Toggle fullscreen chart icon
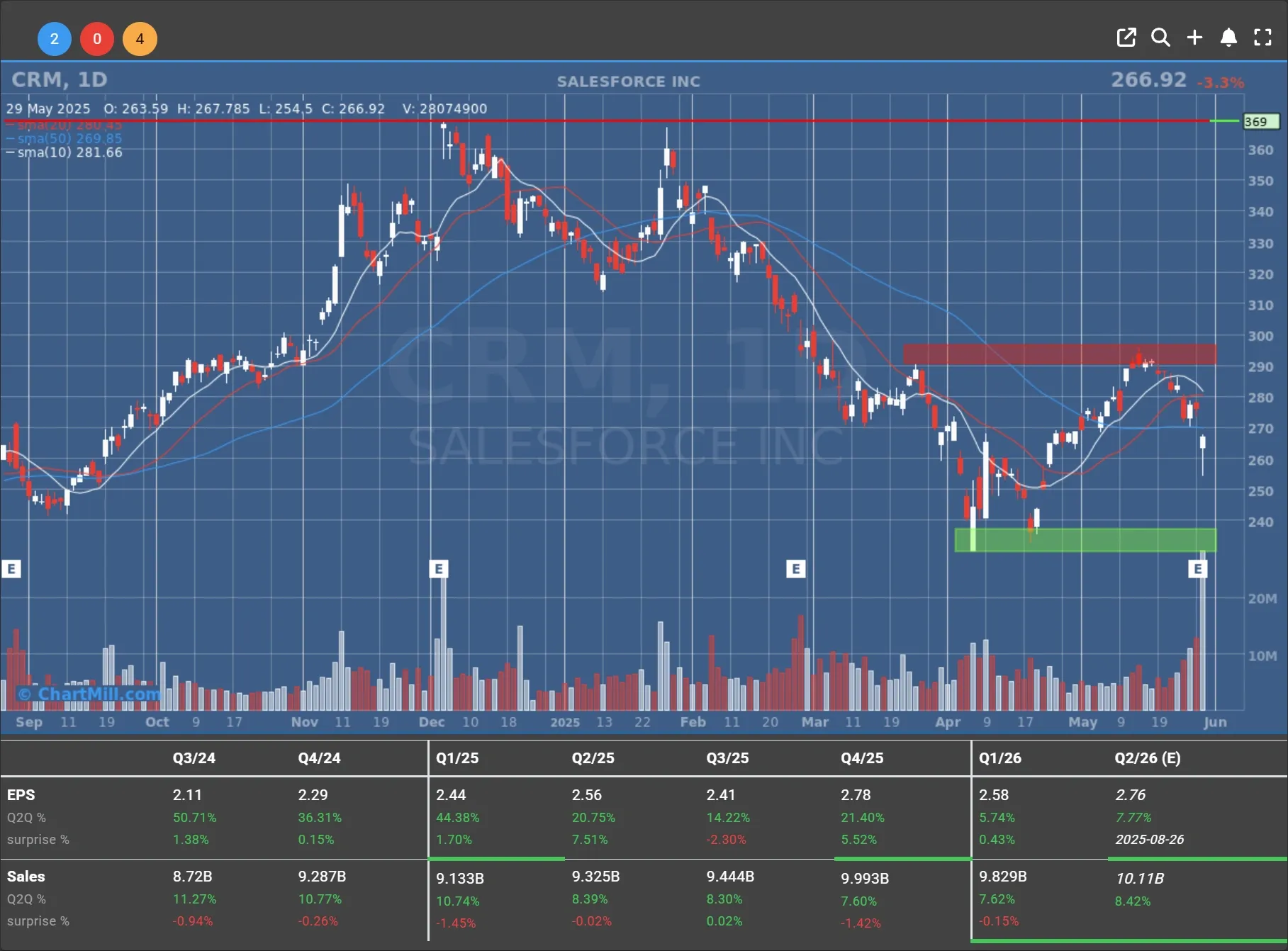 tap(1262, 38)
